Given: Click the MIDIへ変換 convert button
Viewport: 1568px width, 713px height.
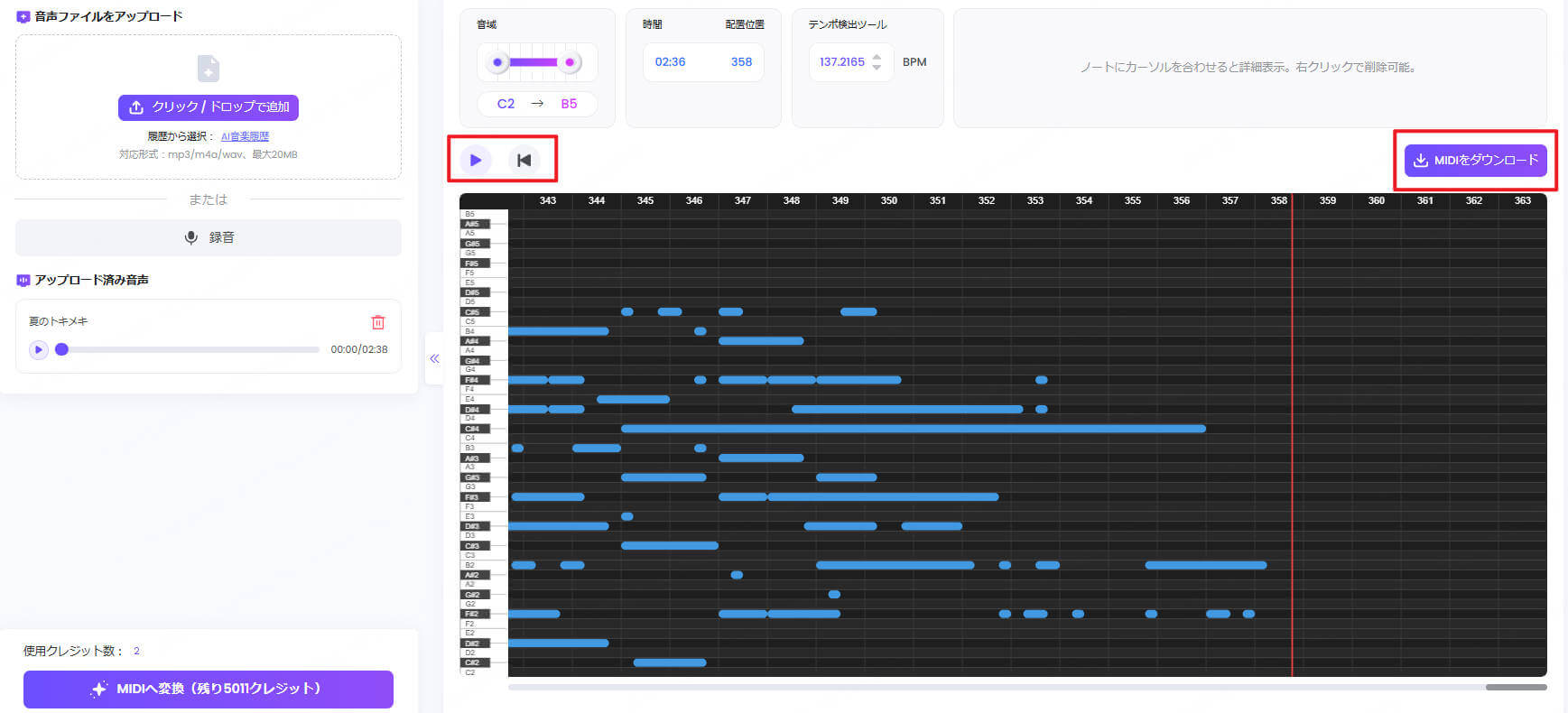Looking at the screenshot, I should (209, 689).
